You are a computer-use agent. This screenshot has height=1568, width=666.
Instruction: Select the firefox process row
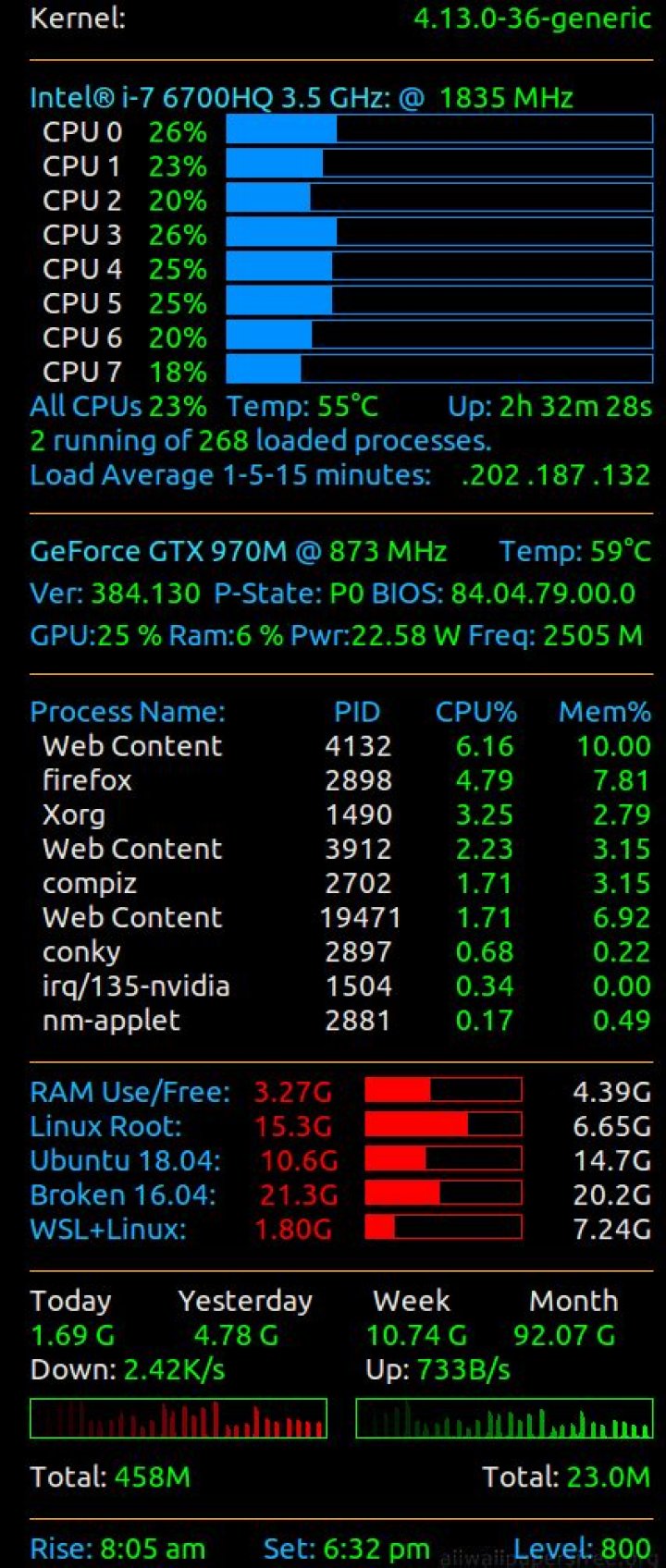347,779
